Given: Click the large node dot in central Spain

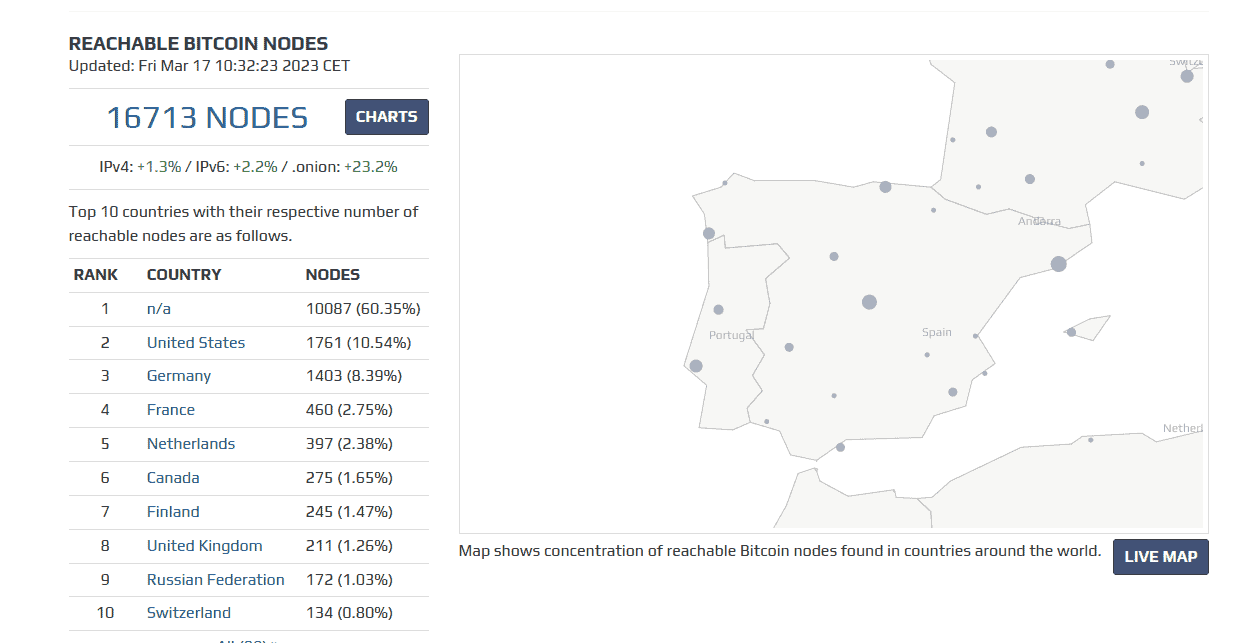Looking at the screenshot, I should tap(869, 302).
